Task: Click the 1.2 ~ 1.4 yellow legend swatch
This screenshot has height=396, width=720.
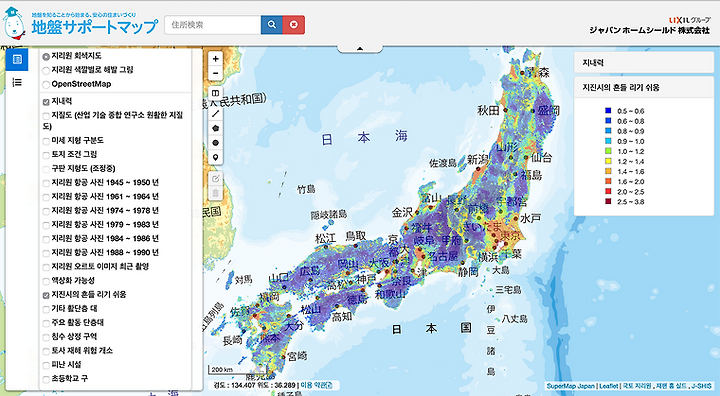Action: [x=608, y=161]
